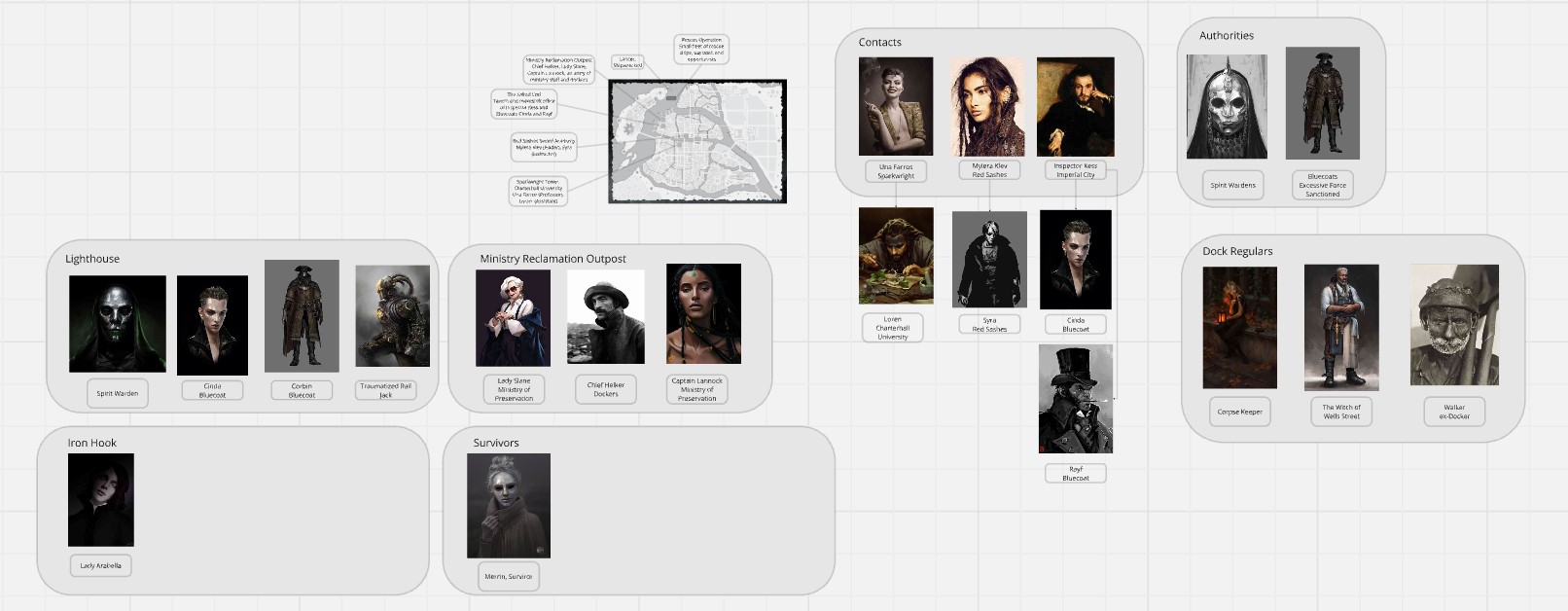
Task: Select the Mervin, Survivor portrait
Action: (x=508, y=505)
